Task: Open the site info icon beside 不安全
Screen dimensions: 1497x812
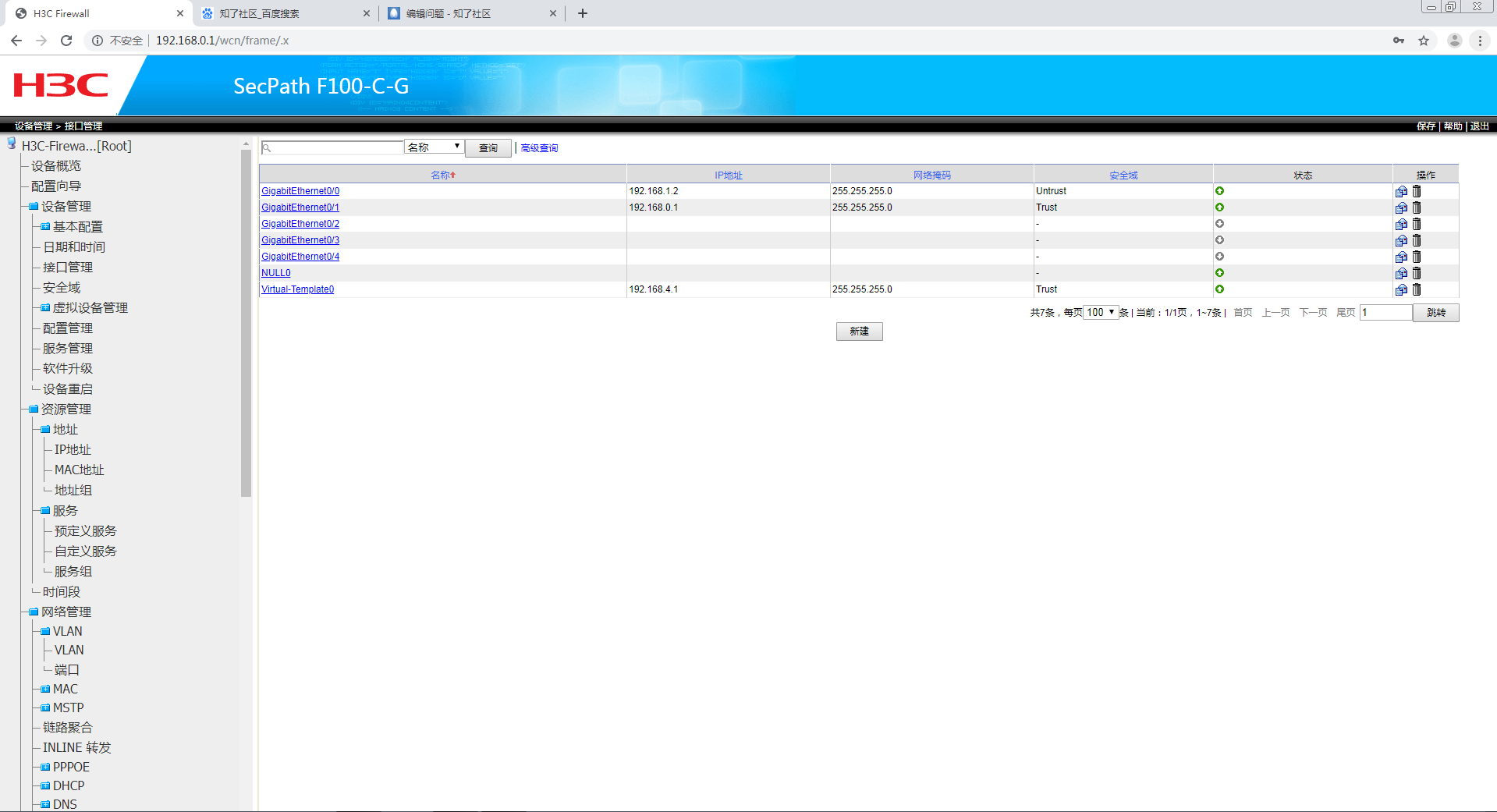Action: 98,41
